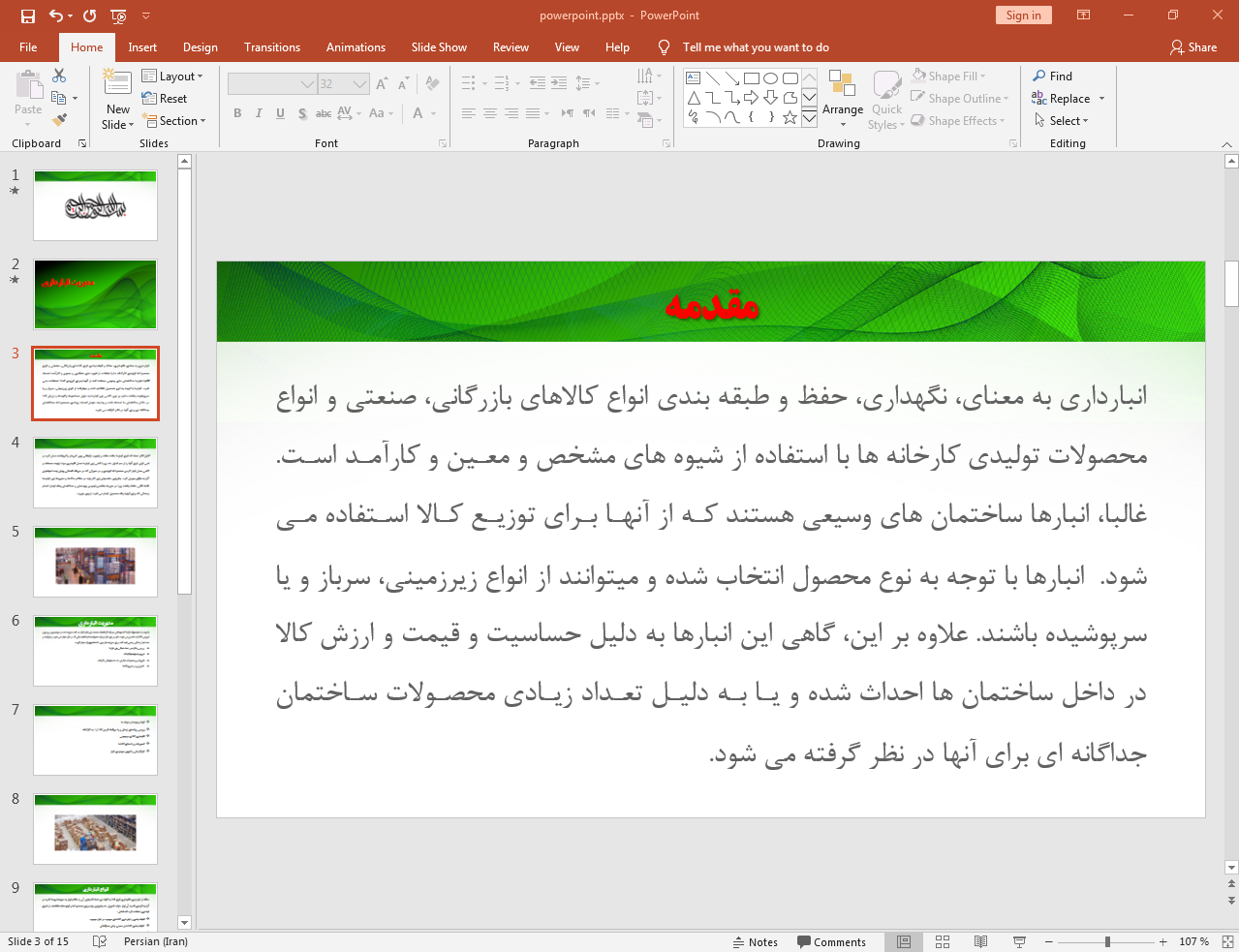
Task: Cut selection with scissors icon
Action: 59,76
